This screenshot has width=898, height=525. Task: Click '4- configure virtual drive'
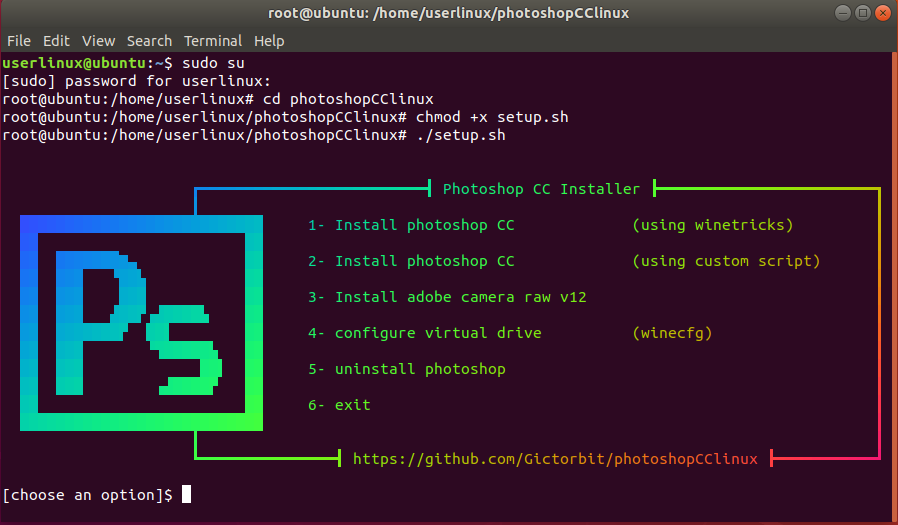tap(425, 333)
